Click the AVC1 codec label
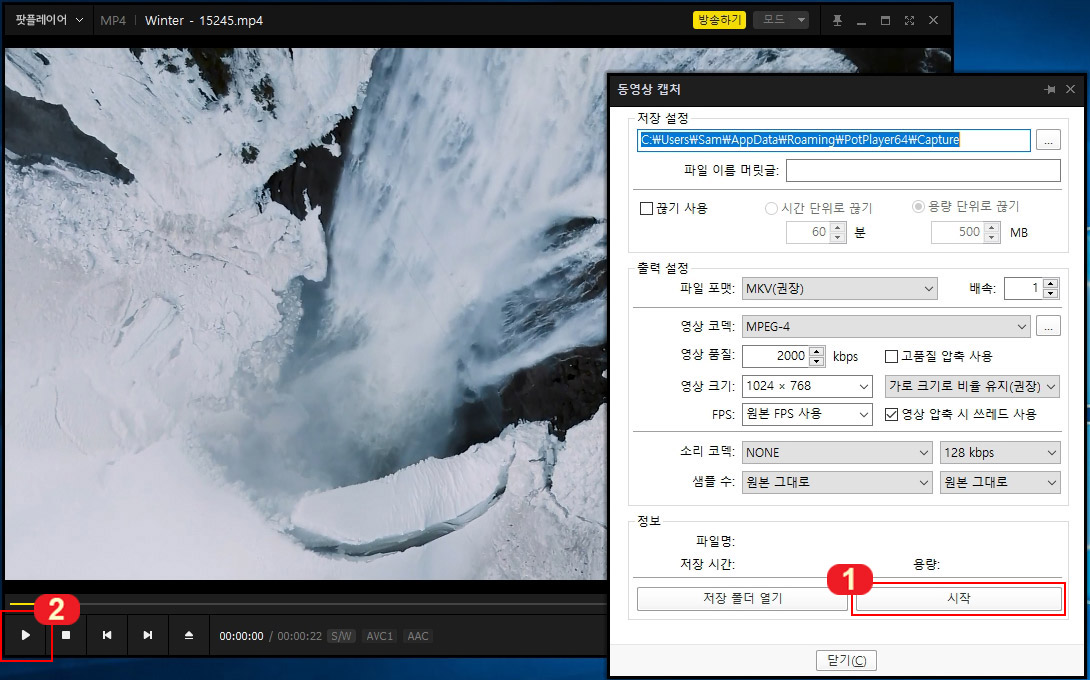This screenshot has height=680, width=1090. point(379,635)
